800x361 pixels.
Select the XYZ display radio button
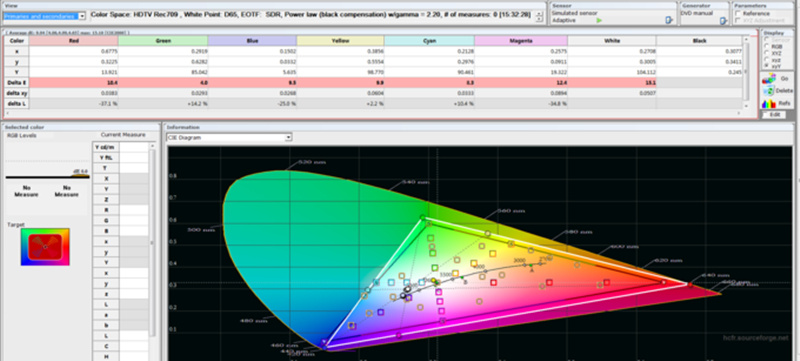[x=767, y=53]
